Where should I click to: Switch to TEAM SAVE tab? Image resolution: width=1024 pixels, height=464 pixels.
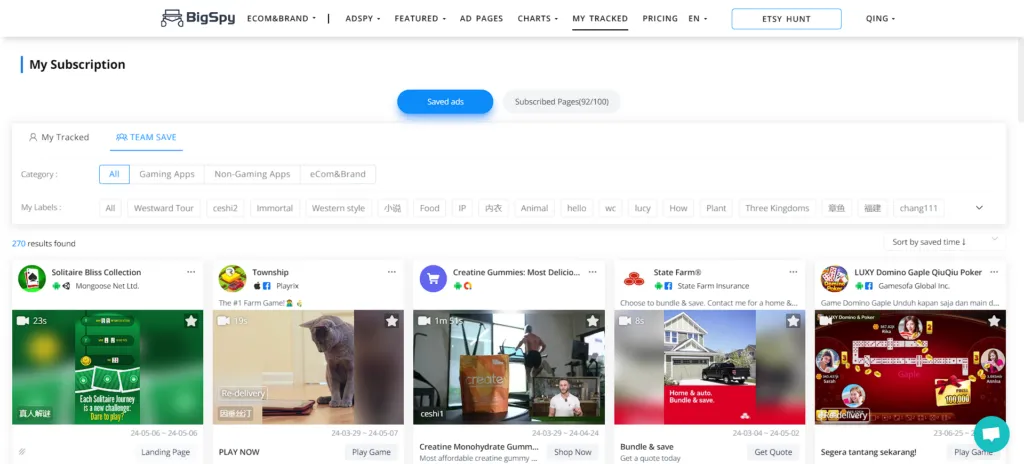tap(146, 137)
